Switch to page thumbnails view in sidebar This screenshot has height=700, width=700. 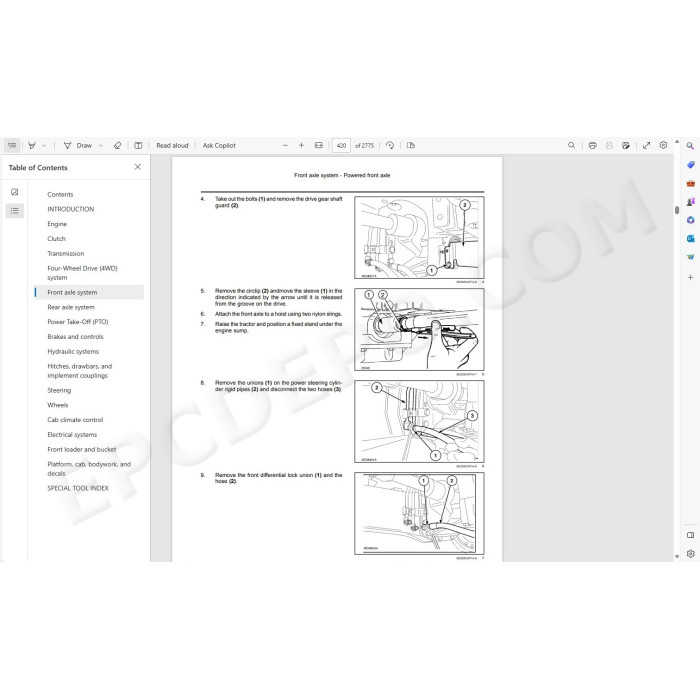(x=15, y=192)
